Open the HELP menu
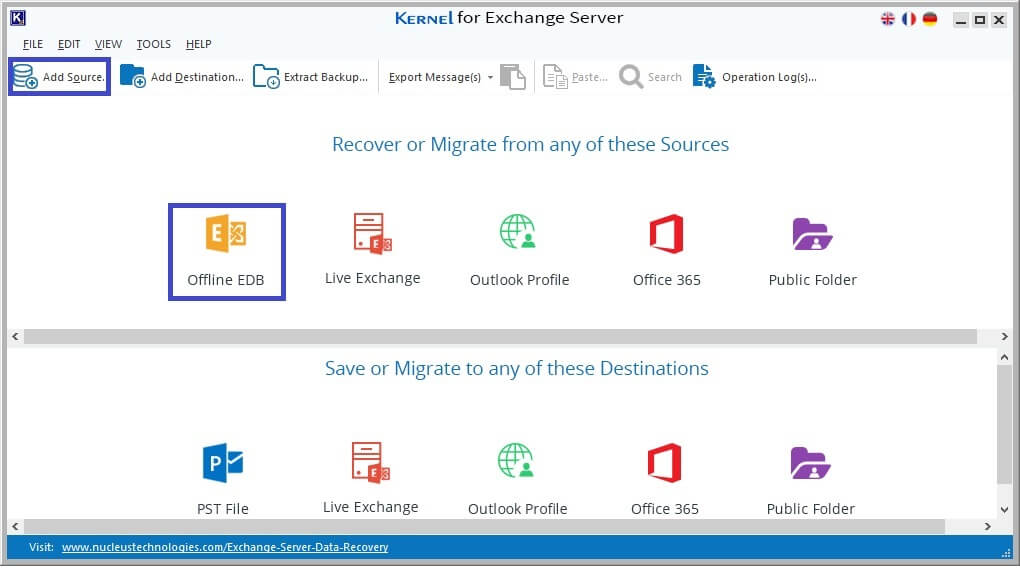The image size is (1020, 568). 198,44
